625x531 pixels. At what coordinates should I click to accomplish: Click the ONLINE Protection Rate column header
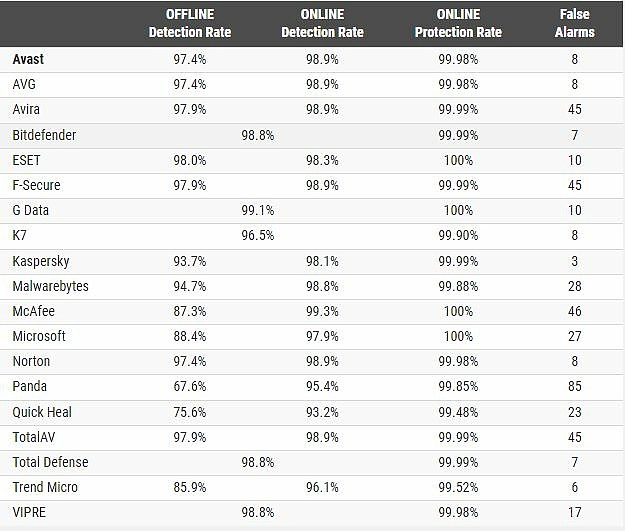[x=458, y=23]
